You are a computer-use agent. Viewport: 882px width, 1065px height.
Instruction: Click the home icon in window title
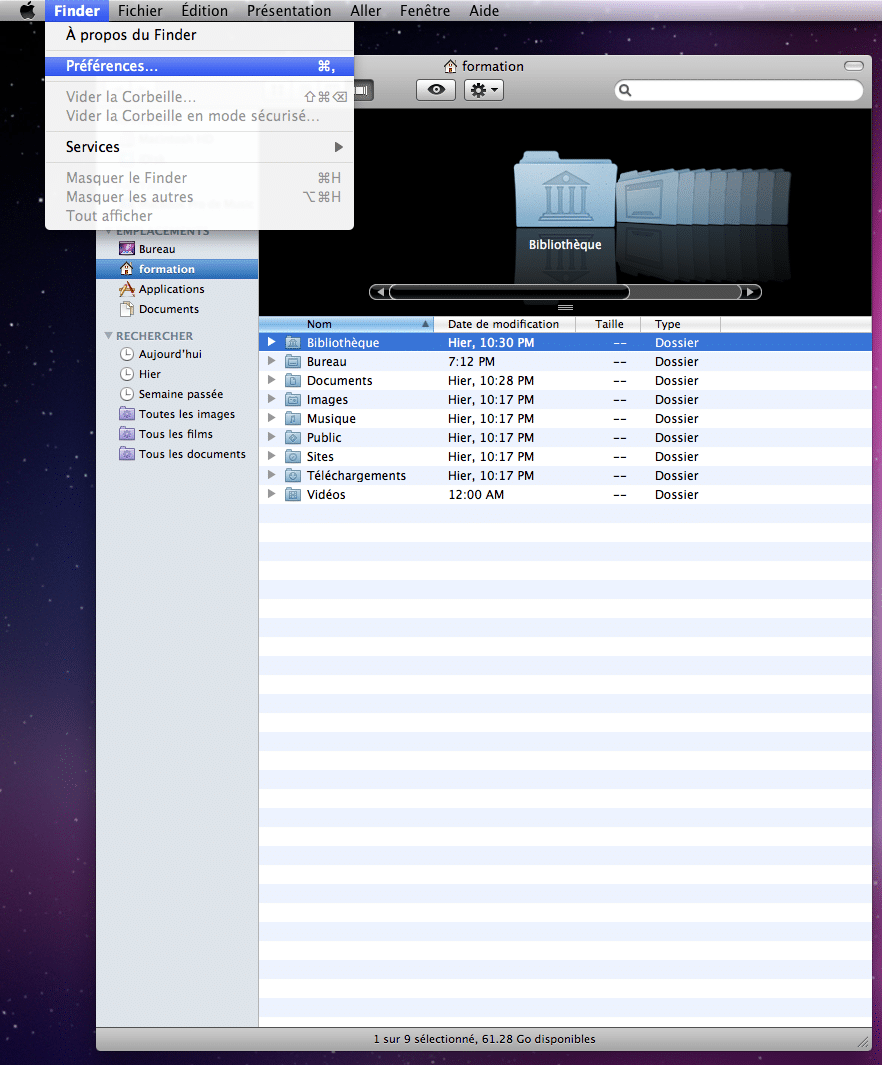pos(450,66)
